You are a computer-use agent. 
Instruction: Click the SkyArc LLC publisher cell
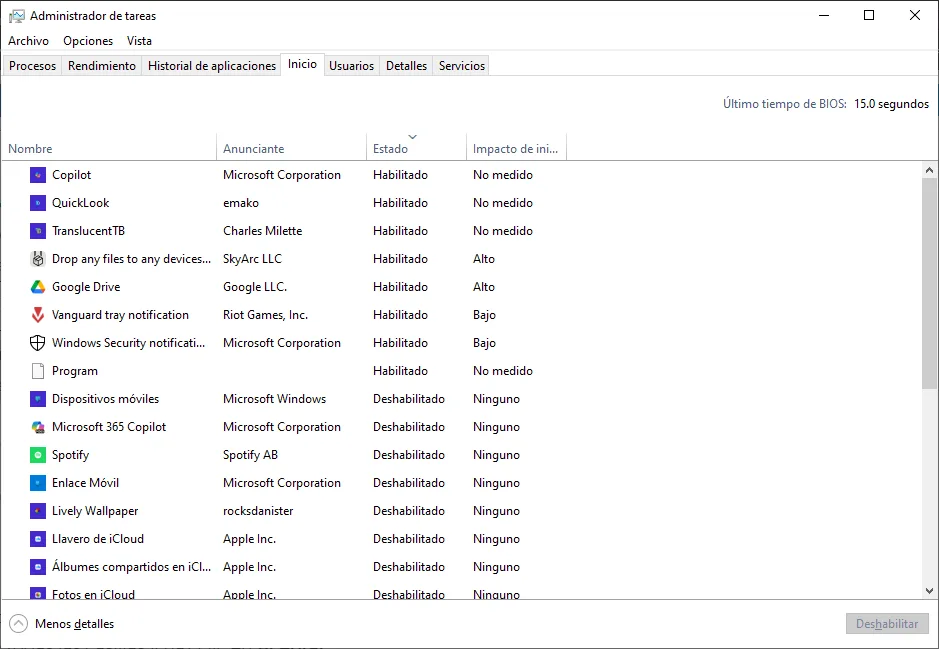point(252,259)
